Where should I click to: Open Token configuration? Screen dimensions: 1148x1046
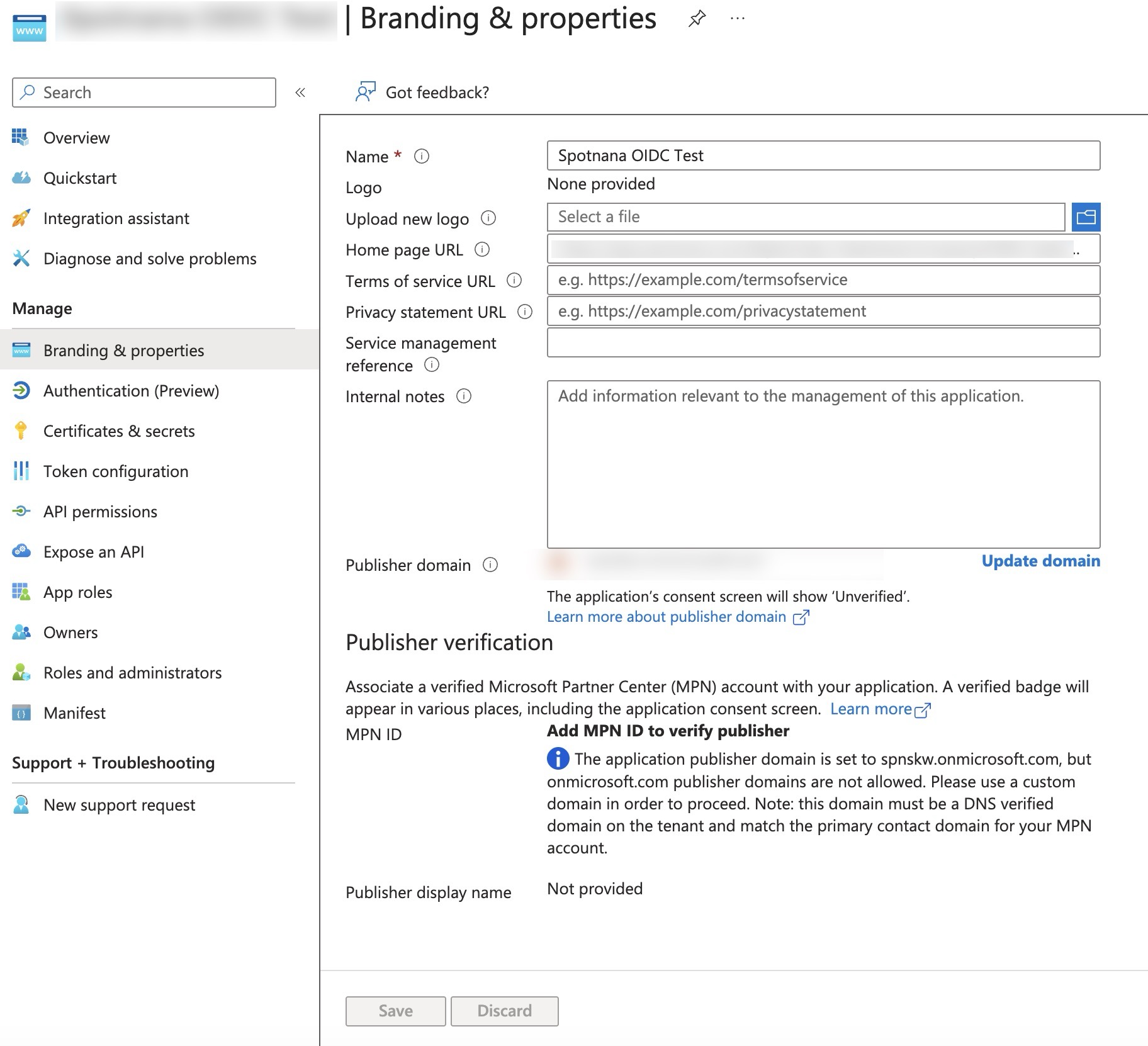[116, 471]
